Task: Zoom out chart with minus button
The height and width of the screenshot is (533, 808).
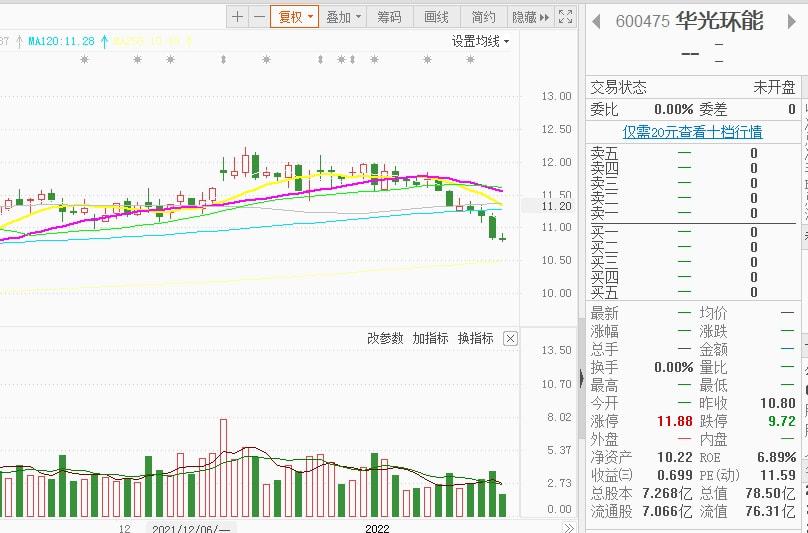Action: coord(259,17)
